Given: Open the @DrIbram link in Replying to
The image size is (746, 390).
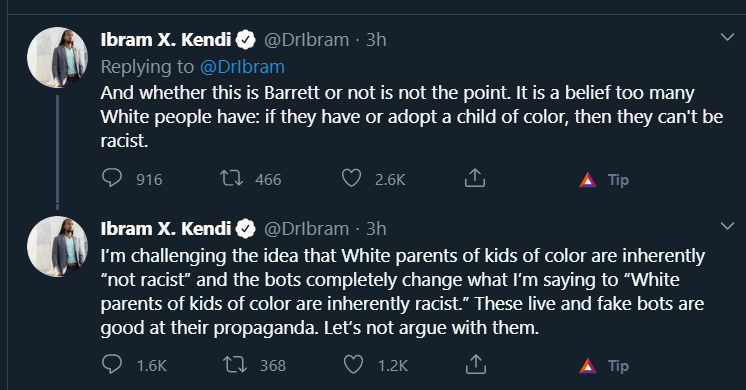Looking at the screenshot, I should pyautogui.click(x=242, y=67).
